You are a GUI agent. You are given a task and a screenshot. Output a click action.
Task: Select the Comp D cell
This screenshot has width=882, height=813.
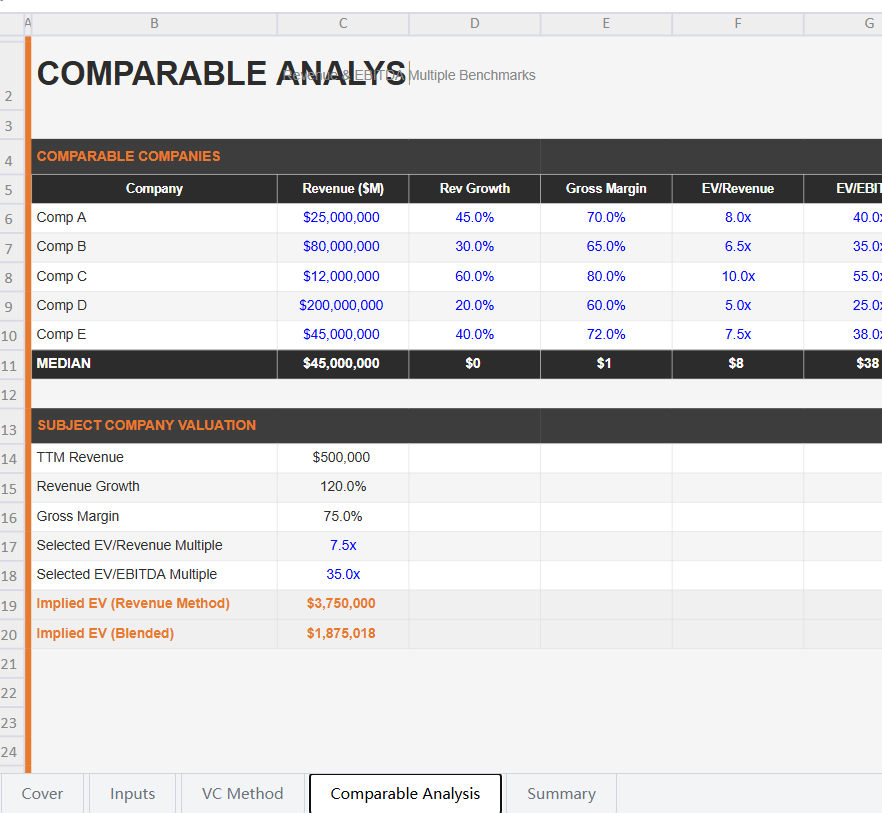click(154, 306)
